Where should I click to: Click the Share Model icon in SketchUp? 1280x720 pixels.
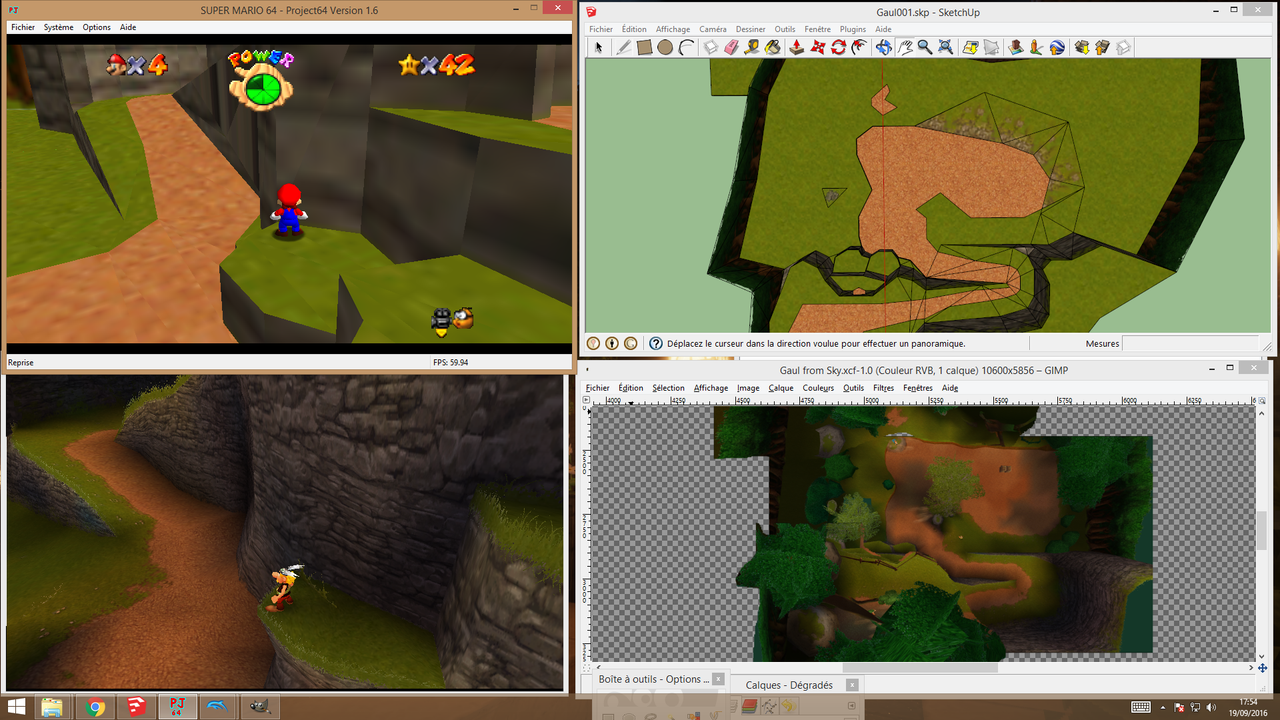[x=1102, y=47]
